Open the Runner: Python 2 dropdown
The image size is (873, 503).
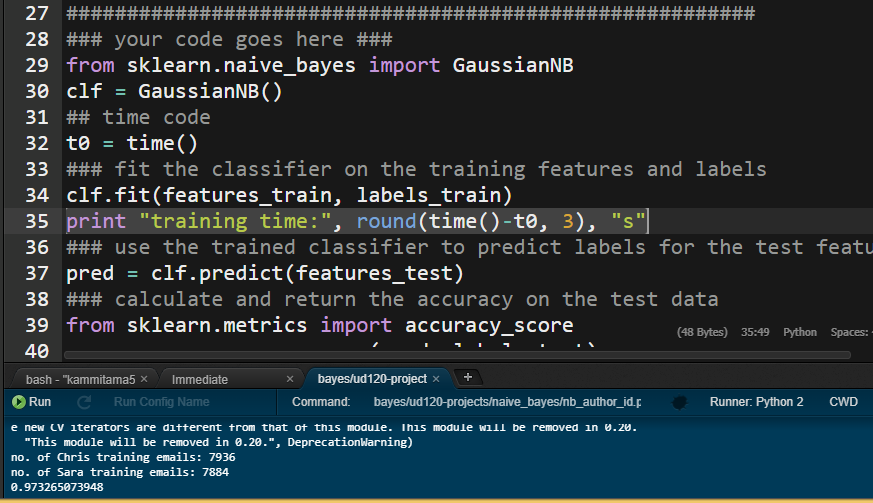[756, 402]
